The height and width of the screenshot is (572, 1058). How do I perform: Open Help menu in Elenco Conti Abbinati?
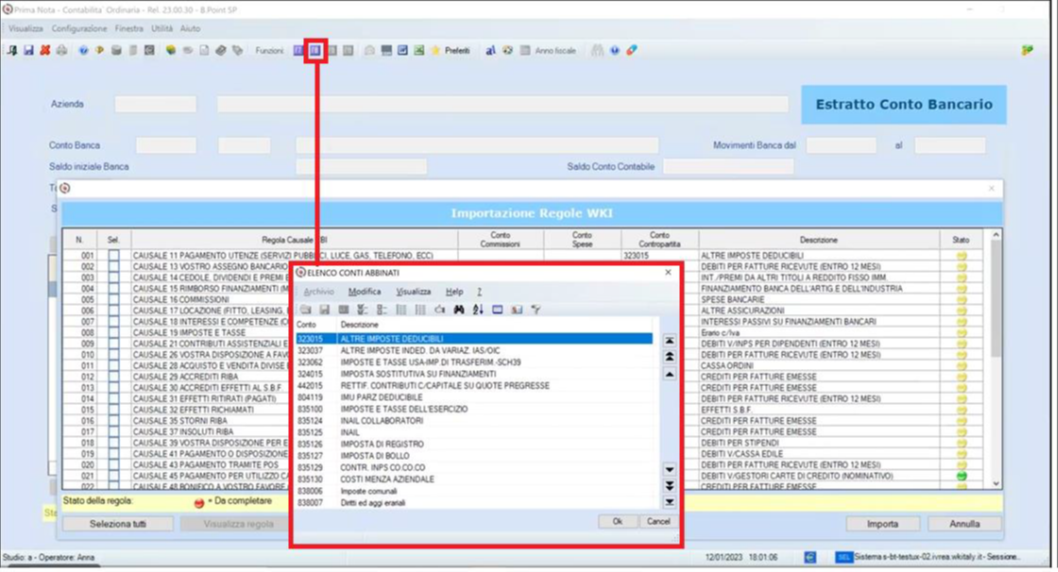click(454, 291)
